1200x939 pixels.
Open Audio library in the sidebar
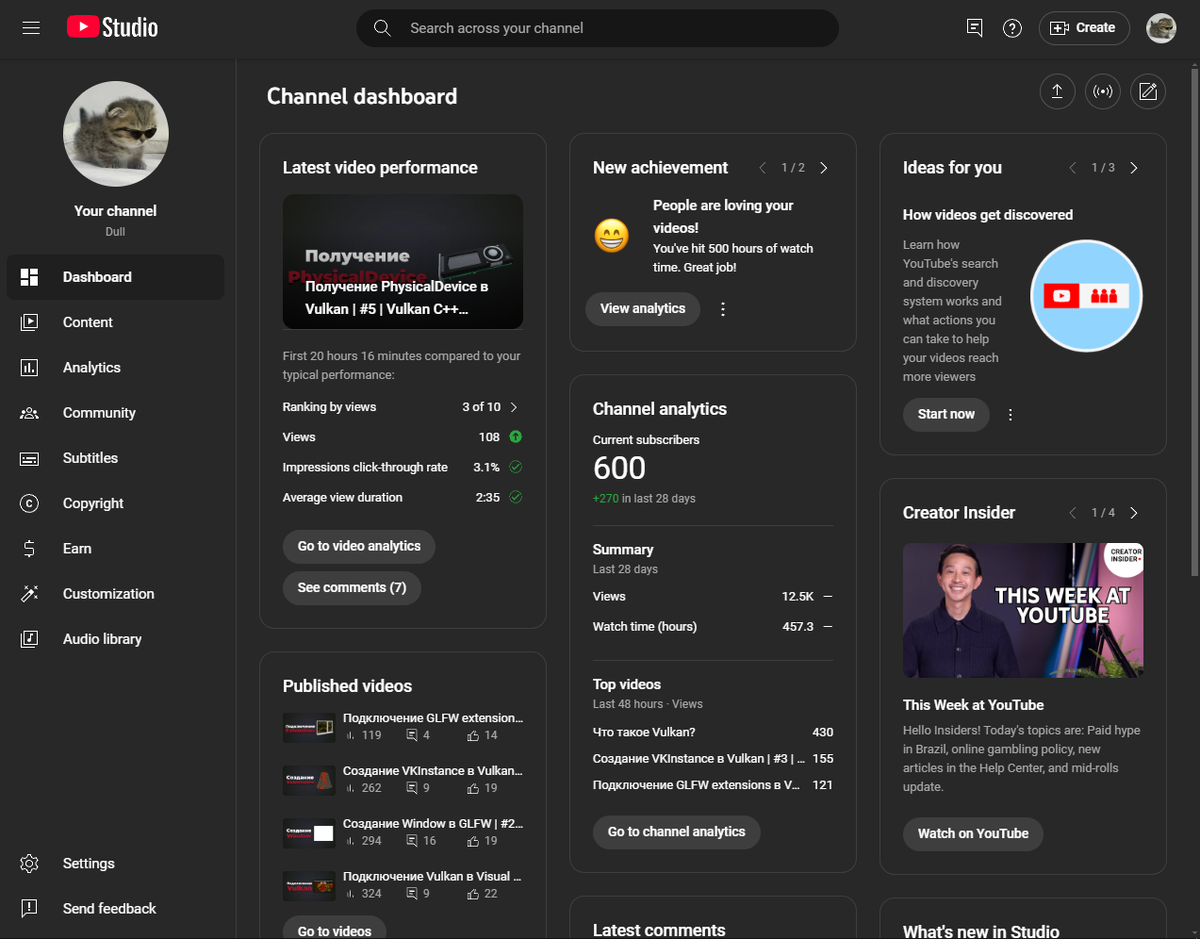(x=115, y=638)
